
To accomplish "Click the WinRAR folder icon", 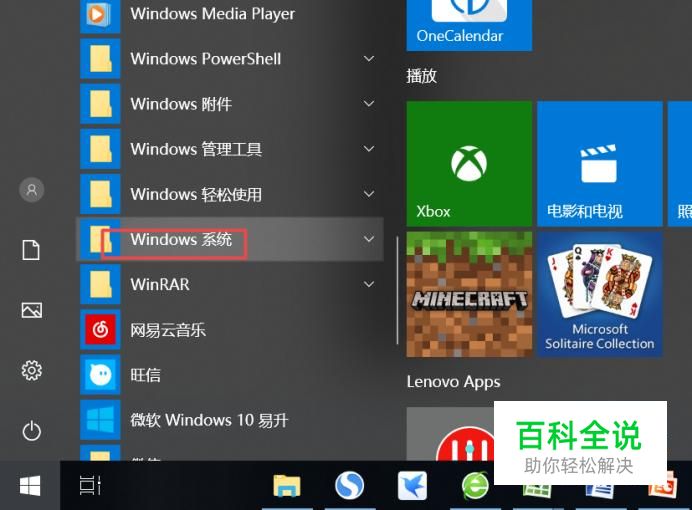I will (100, 284).
